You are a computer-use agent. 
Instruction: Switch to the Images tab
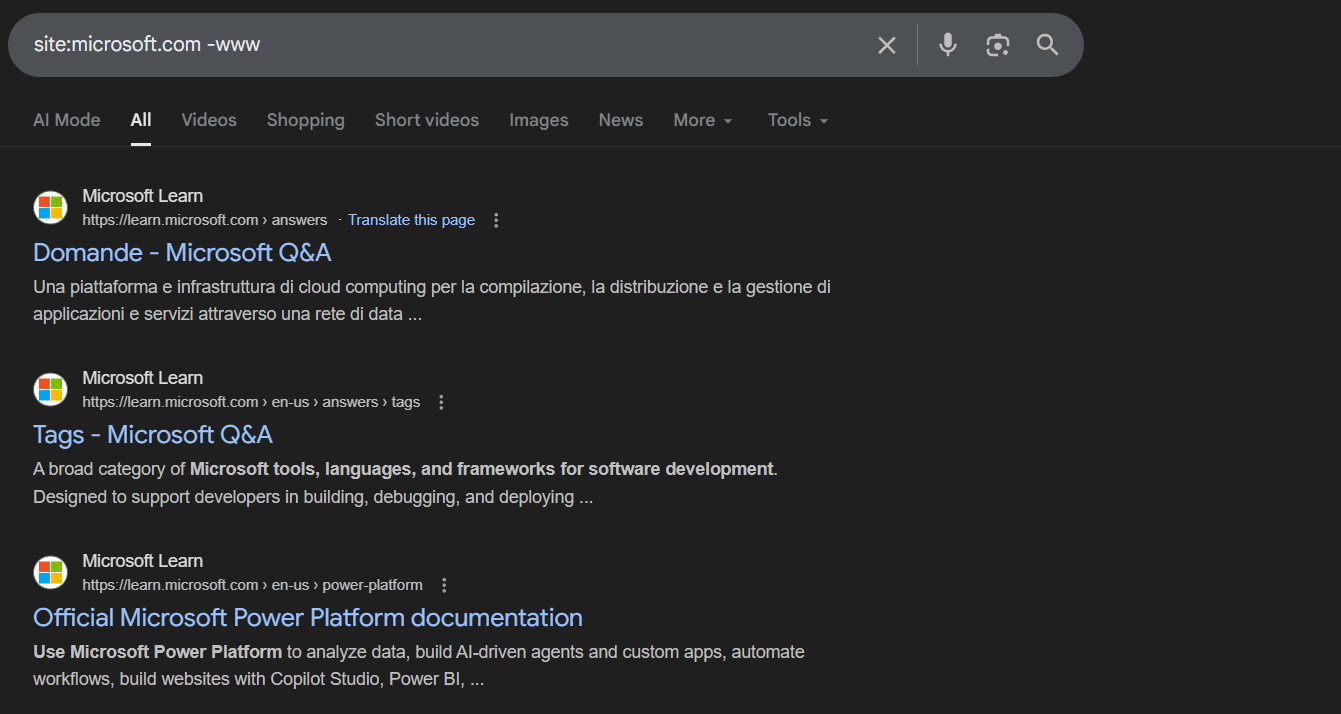[x=538, y=120]
